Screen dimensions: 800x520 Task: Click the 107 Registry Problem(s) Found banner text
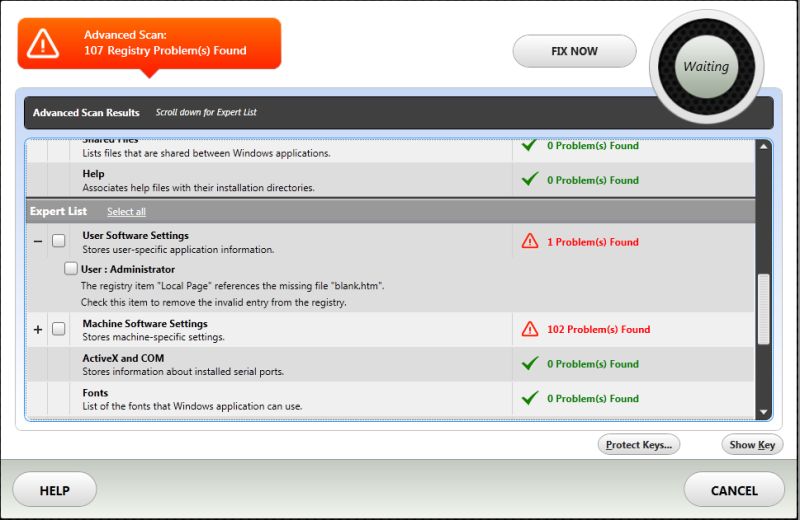[165, 51]
